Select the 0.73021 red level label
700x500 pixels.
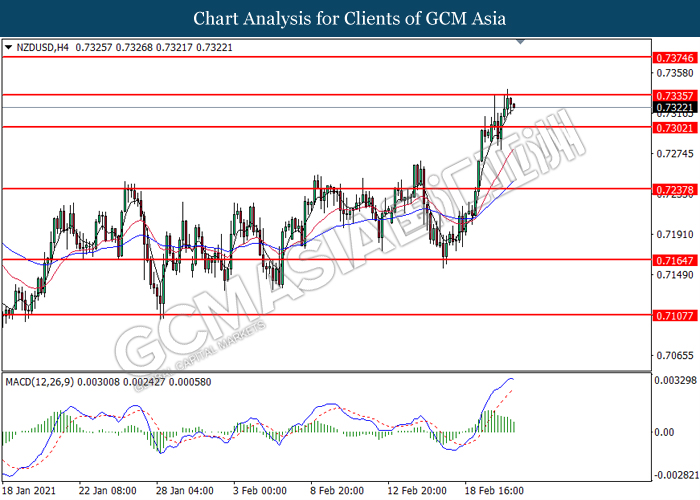[675, 128]
